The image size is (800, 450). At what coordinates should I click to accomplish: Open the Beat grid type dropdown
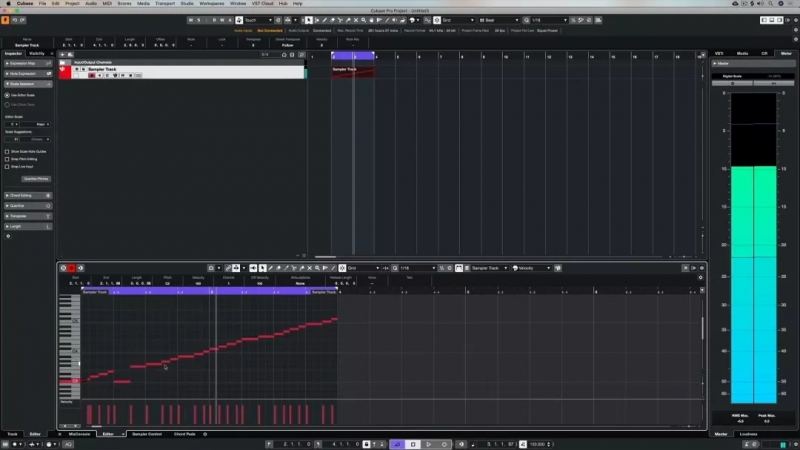(x=498, y=20)
